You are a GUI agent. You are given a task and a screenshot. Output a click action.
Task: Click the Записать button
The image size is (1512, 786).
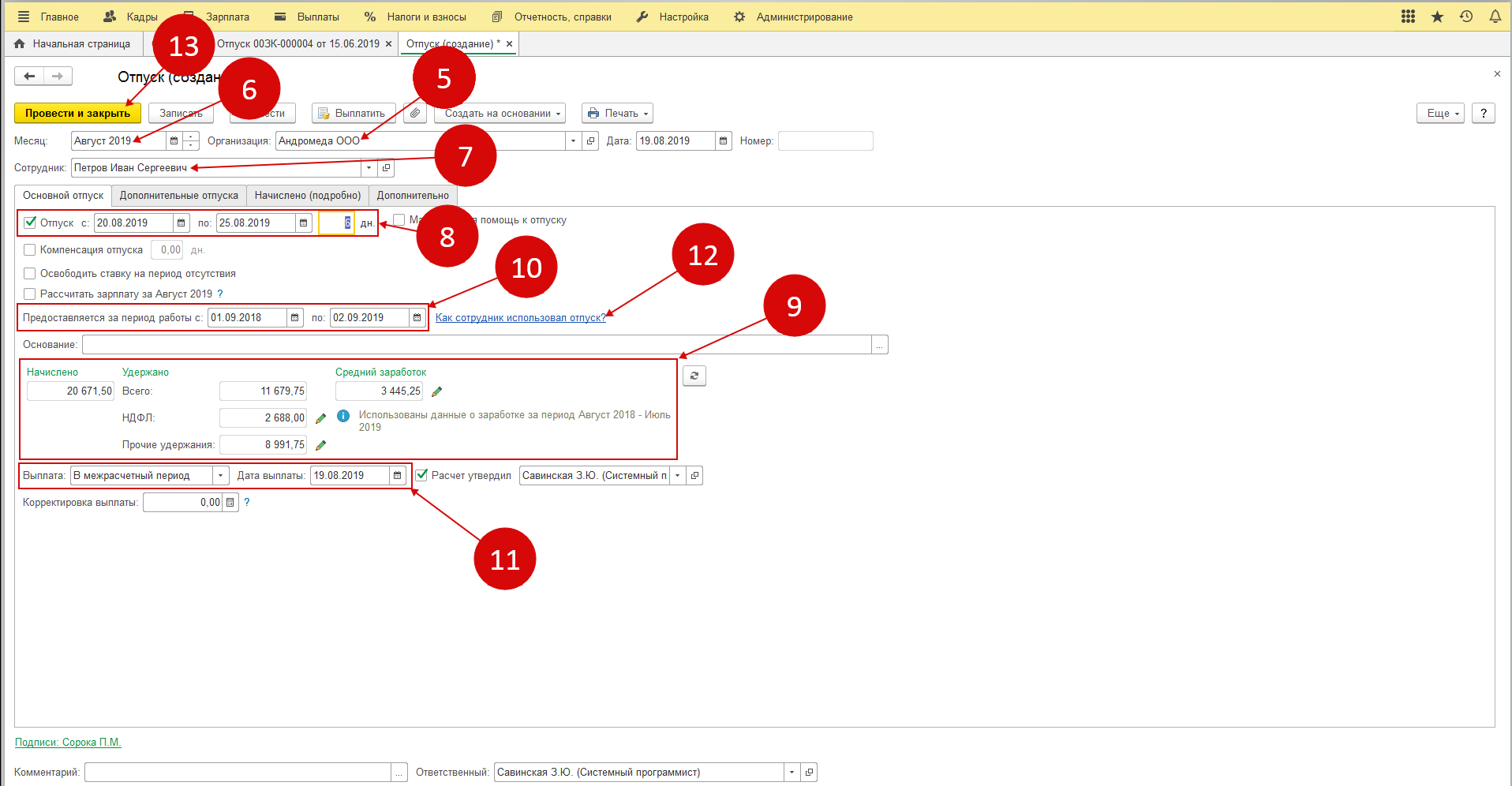click(x=181, y=113)
